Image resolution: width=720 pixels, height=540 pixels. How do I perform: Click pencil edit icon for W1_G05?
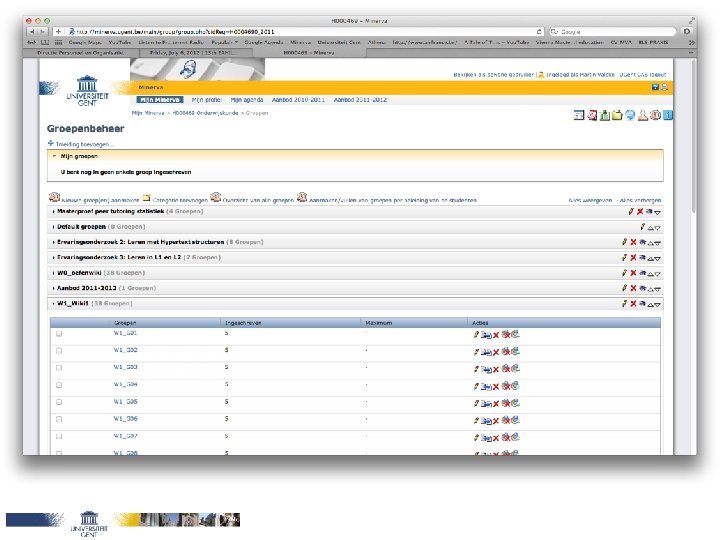pos(476,404)
